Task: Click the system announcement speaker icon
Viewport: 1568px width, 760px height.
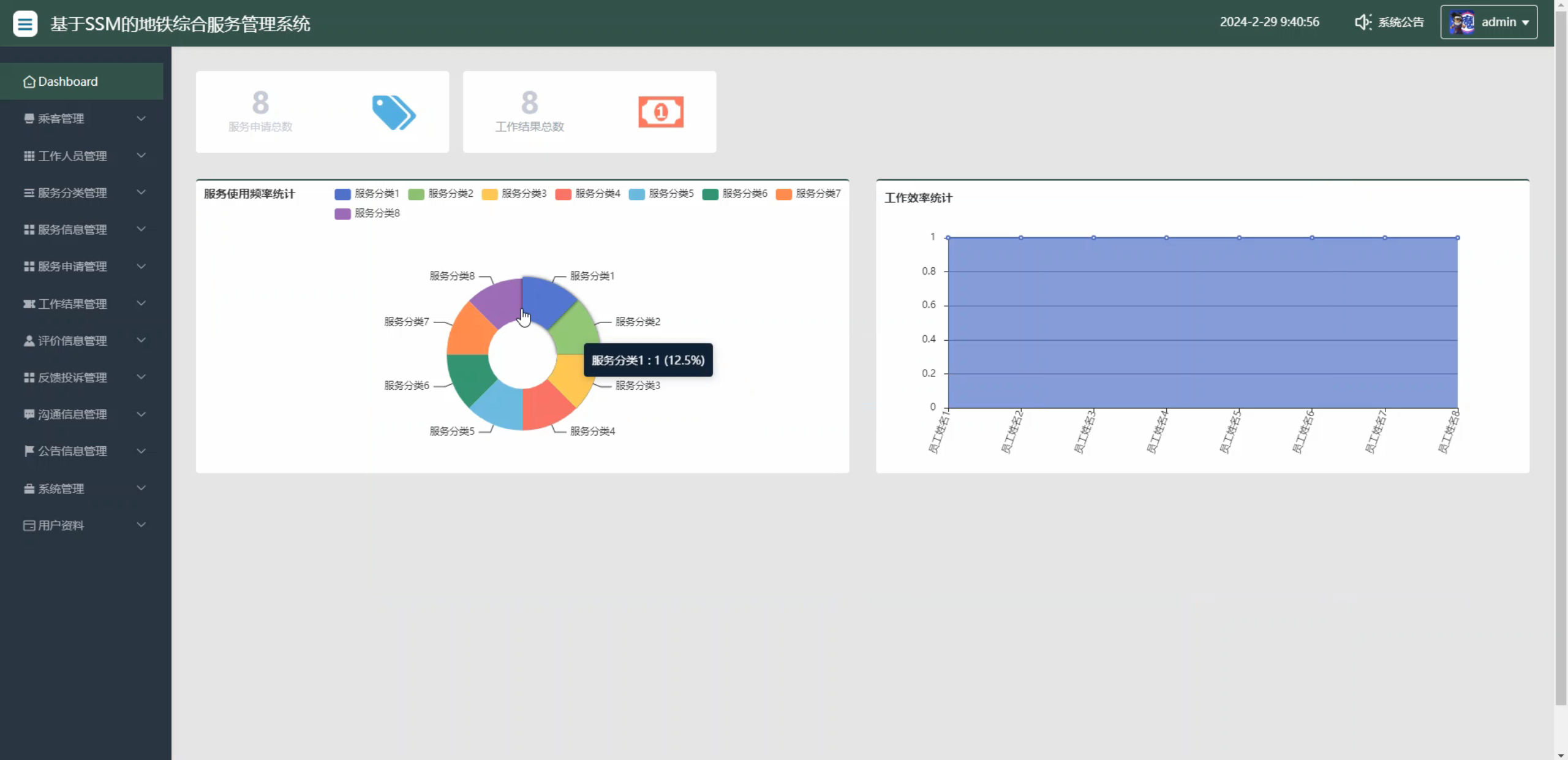Action: (1362, 22)
